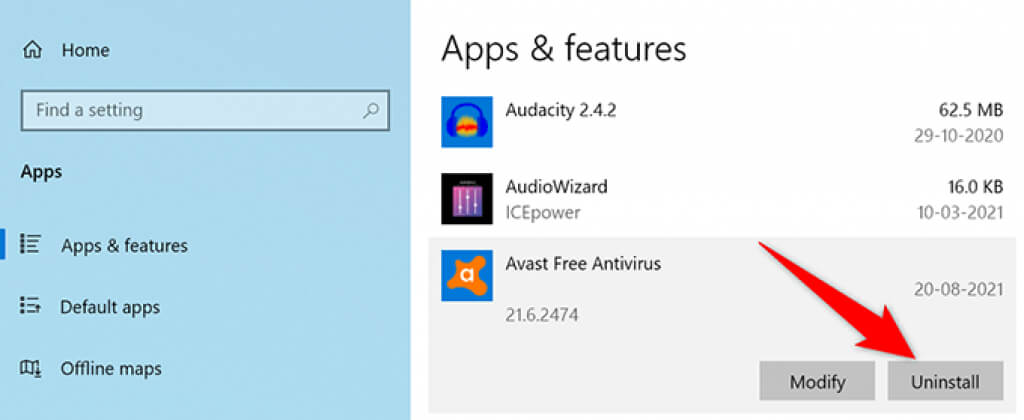Click the AudioWizard app icon

[466, 199]
